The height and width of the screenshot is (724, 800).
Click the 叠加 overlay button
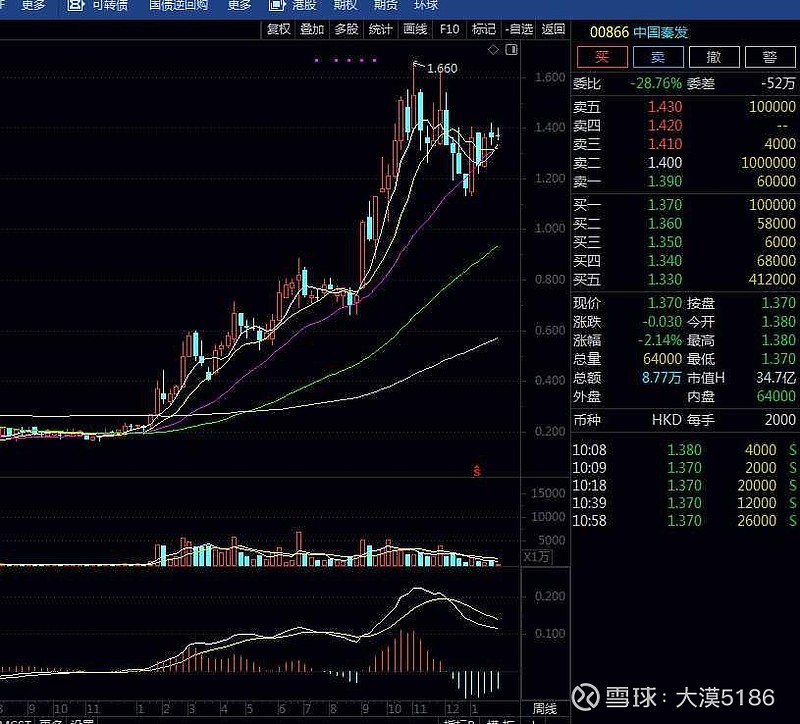point(312,30)
